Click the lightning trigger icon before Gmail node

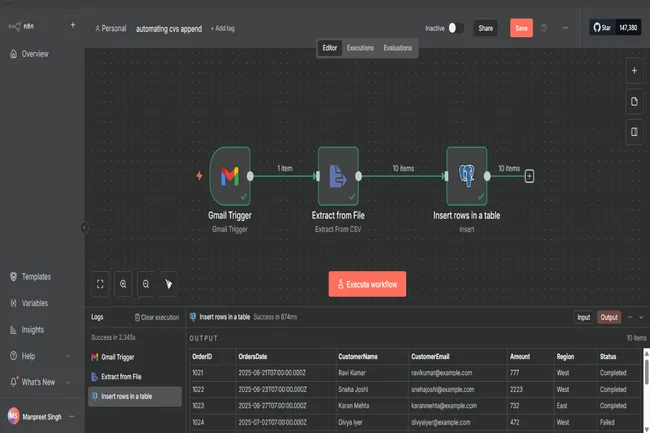[x=199, y=176]
